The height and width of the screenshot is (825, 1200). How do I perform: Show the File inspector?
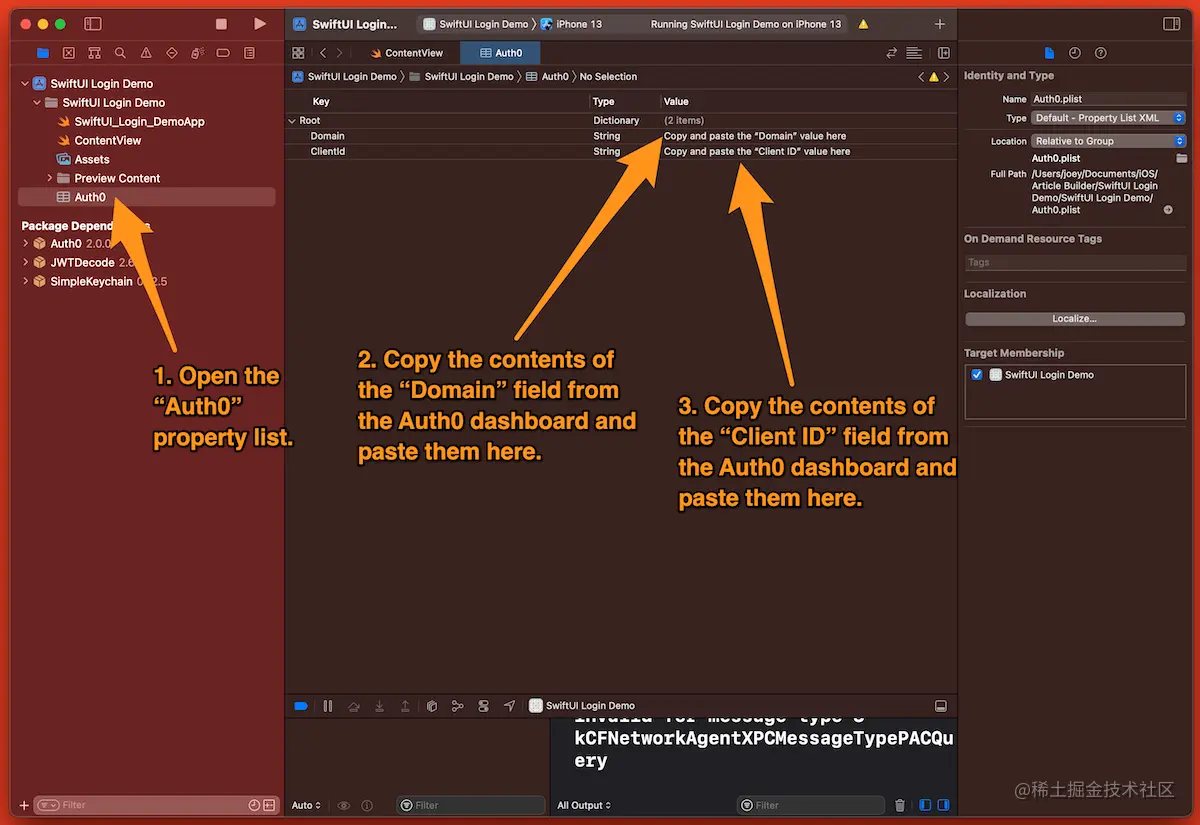(x=1049, y=53)
